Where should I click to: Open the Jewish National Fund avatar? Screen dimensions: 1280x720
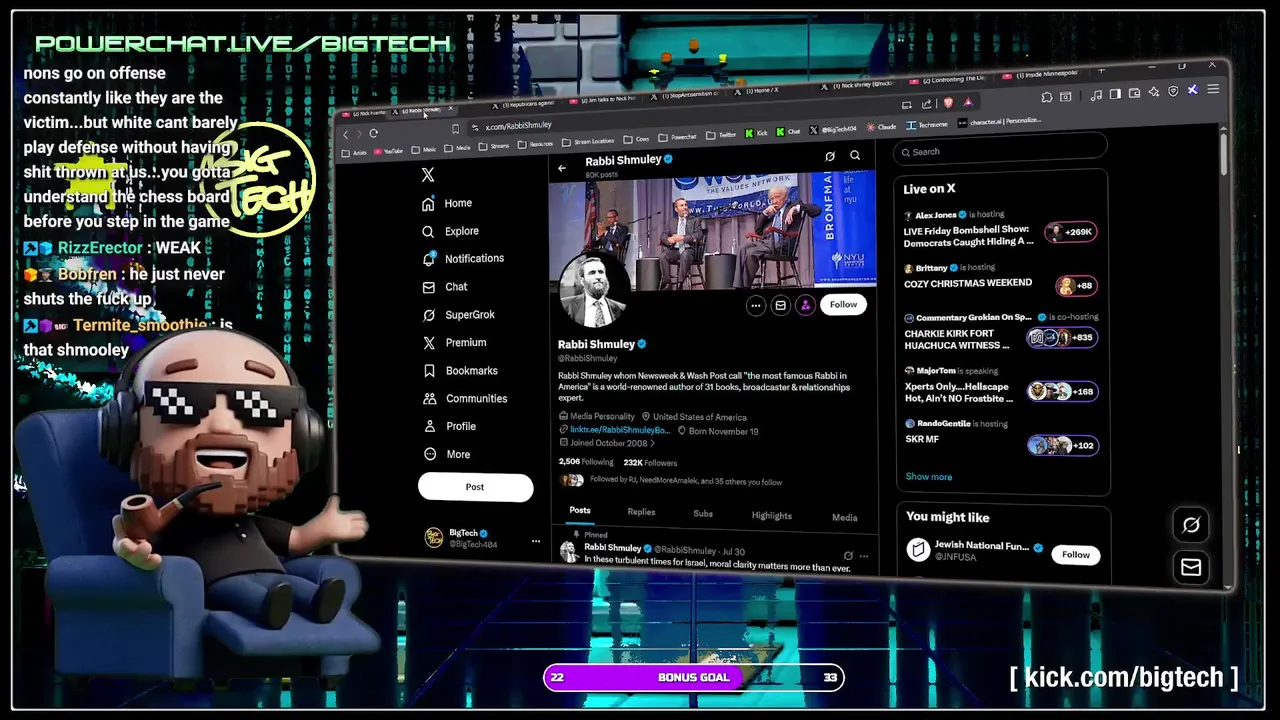click(918, 549)
